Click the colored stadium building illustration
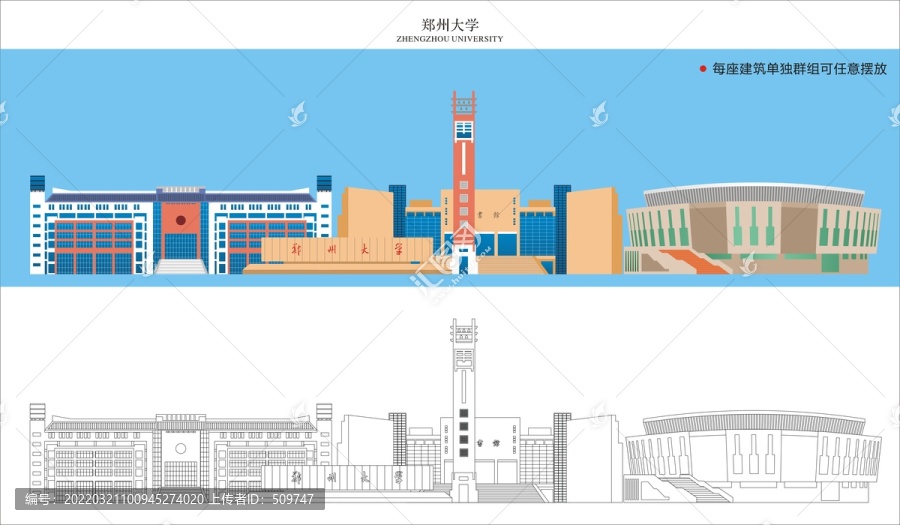The height and width of the screenshot is (525, 900). pos(752,228)
